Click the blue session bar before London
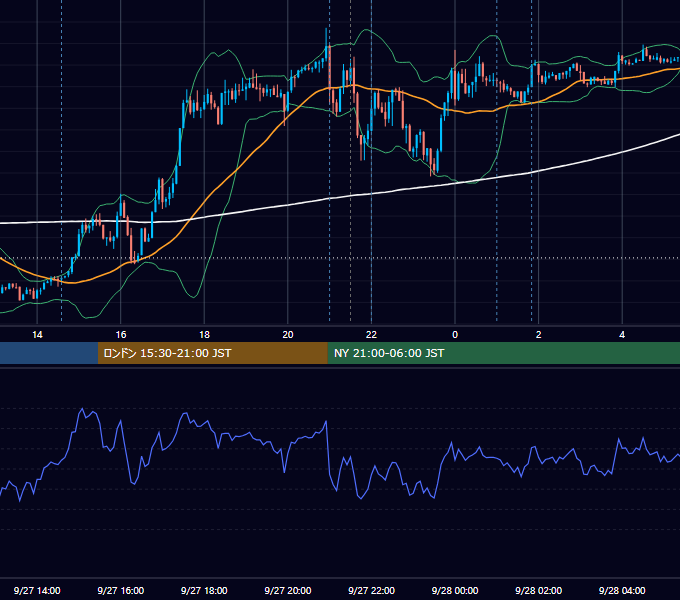The height and width of the screenshot is (600, 680). coord(49,353)
